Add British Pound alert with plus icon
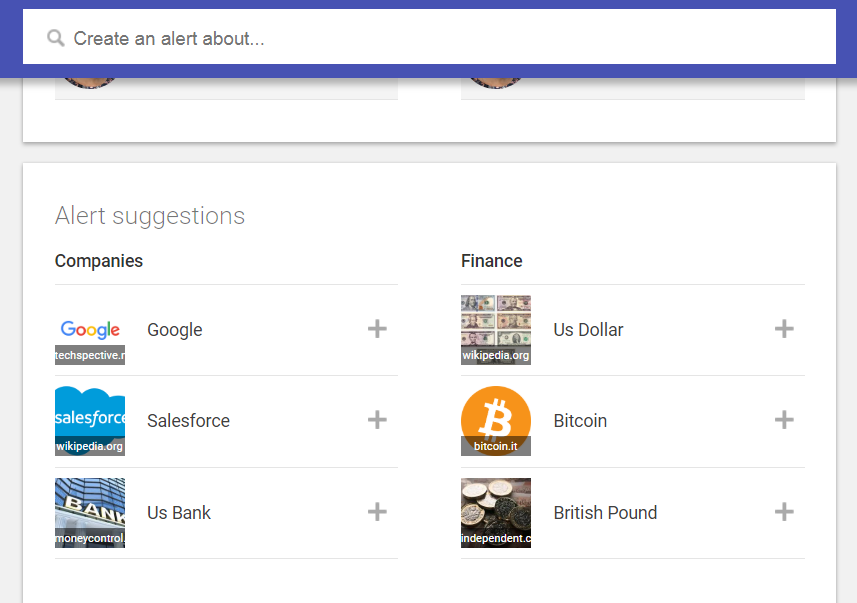This screenshot has height=603, width=857. click(x=784, y=512)
